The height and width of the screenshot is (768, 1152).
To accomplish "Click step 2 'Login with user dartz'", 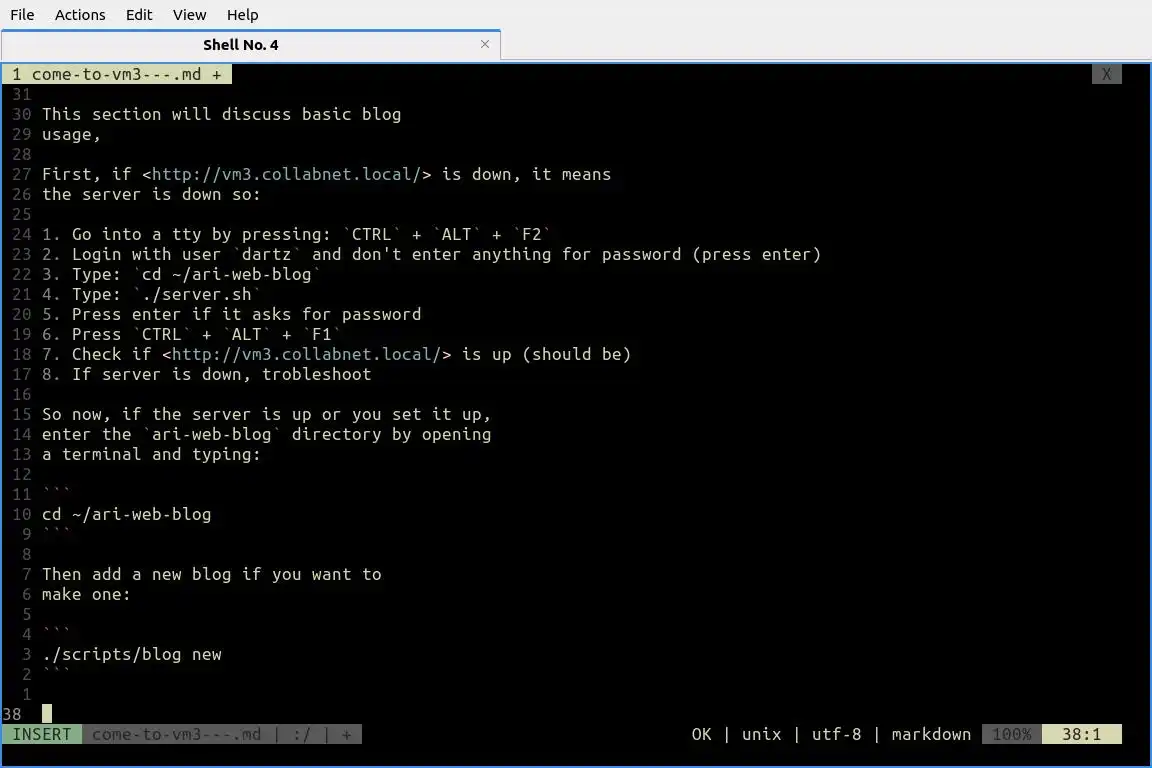I will [431, 254].
